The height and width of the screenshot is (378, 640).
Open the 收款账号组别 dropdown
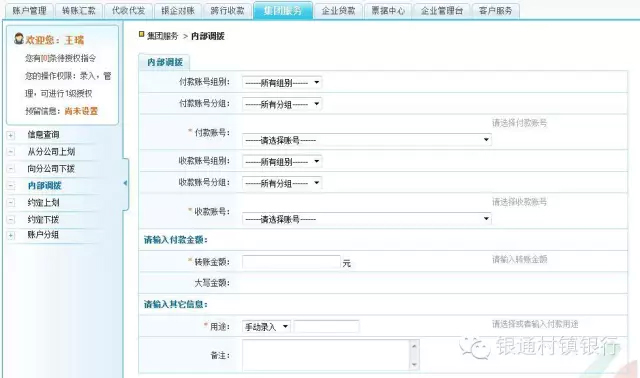pos(282,162)
